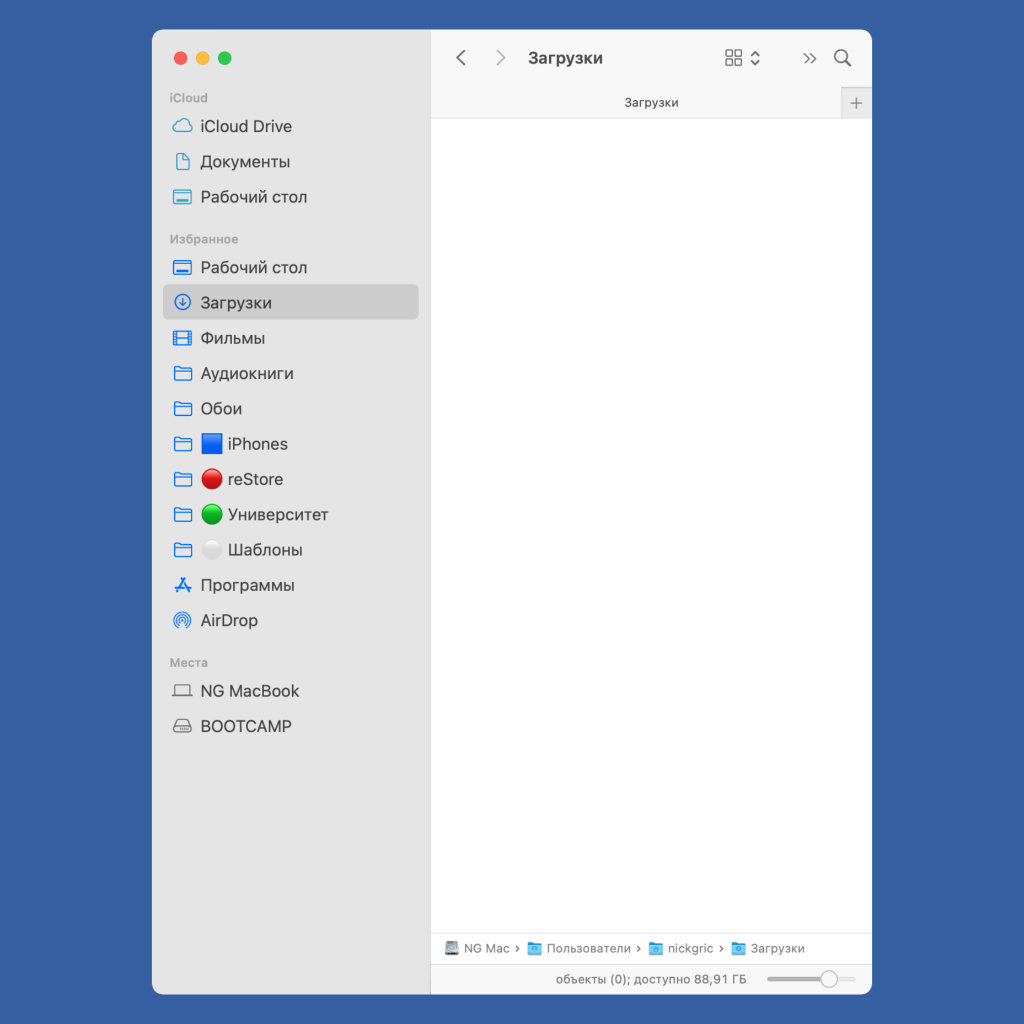Click the Загрузки download arrow icon
This screenshot has width=1024, height=1024.
(x=182, y=302)
